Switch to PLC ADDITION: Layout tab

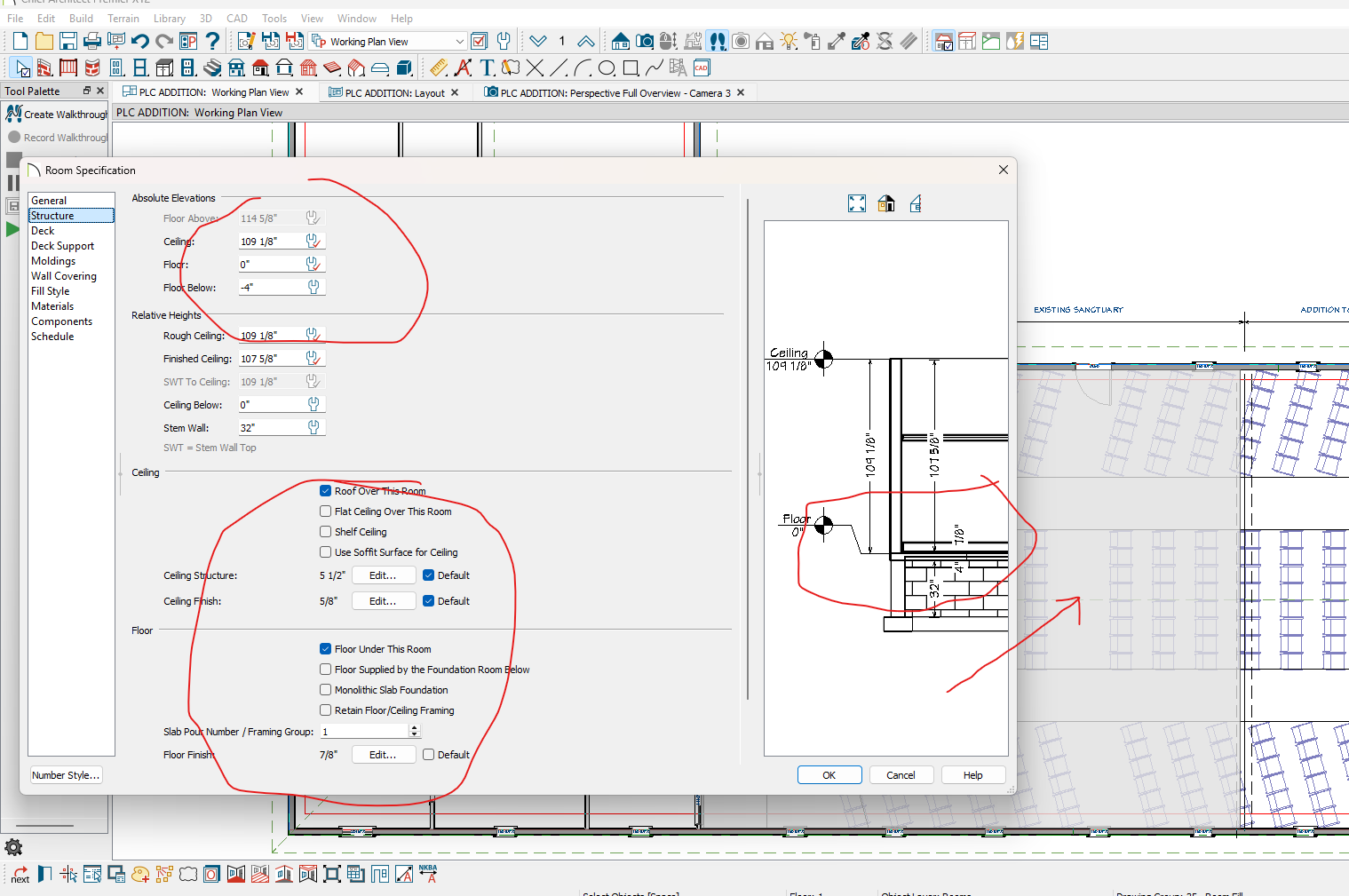tap(394, 92)
